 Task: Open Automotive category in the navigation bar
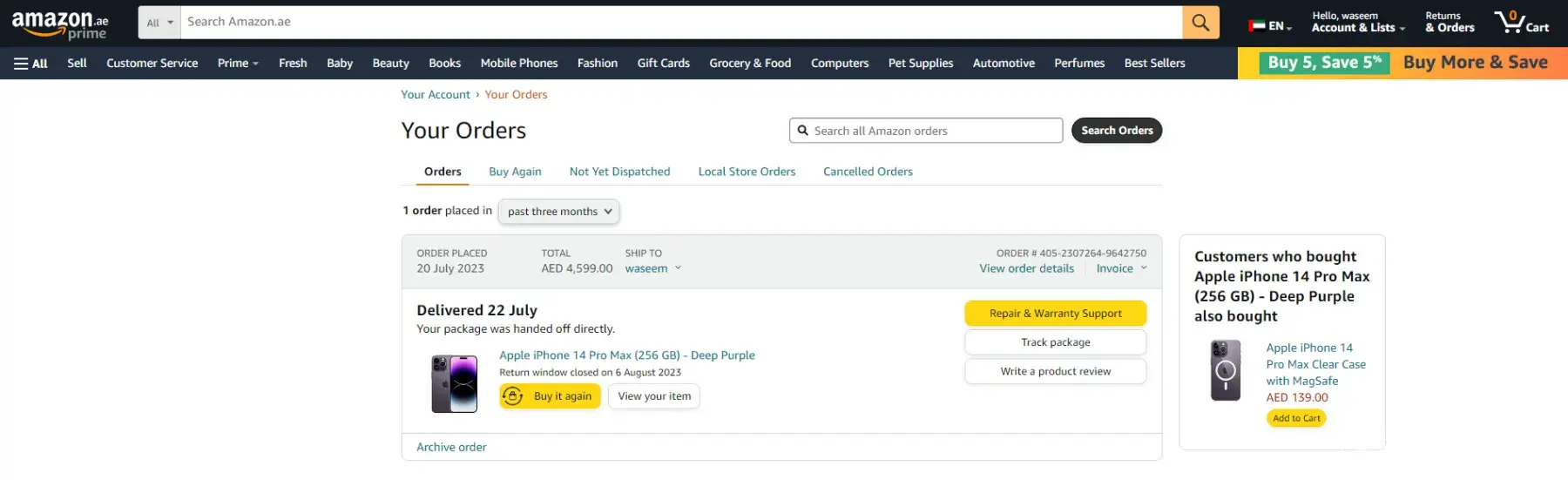pos(1004,64)
